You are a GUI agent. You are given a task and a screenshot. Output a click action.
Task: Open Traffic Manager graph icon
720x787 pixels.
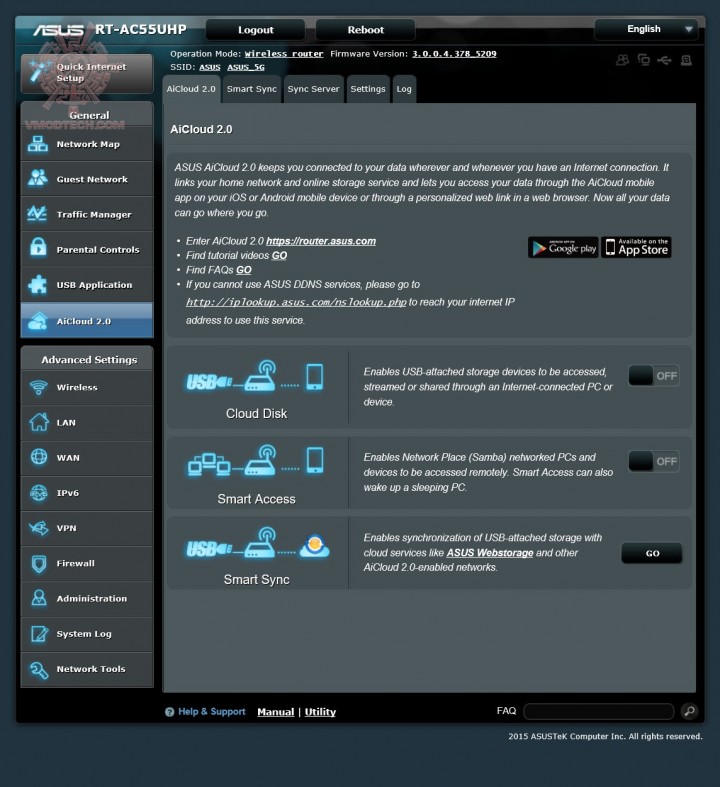[x=37, y=214]
